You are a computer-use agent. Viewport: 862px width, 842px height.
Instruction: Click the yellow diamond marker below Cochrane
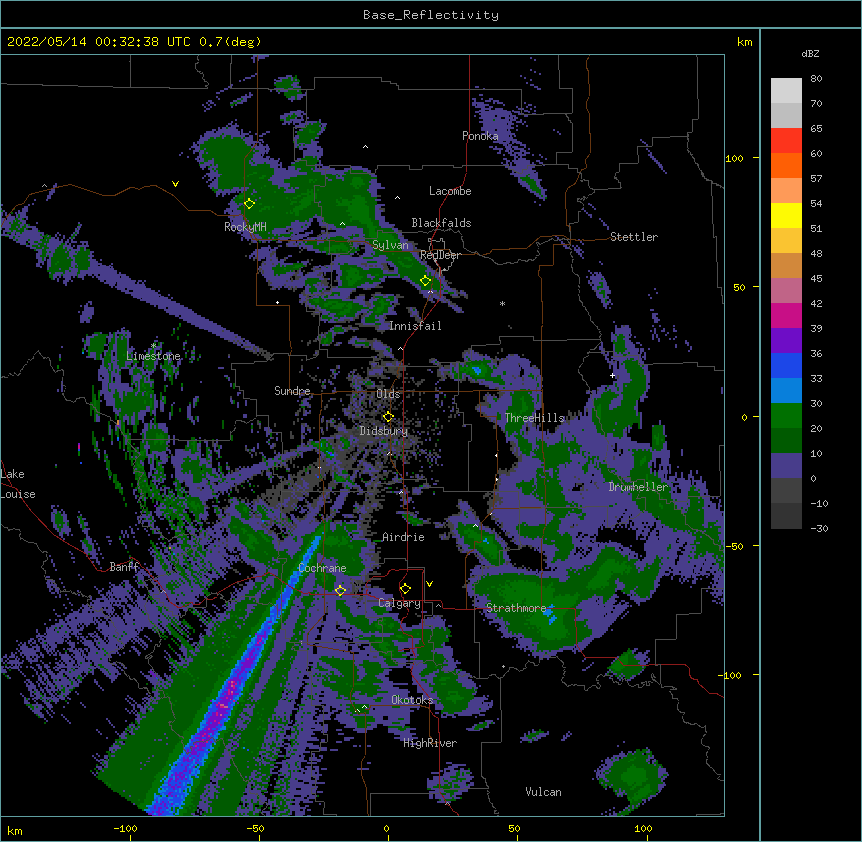click(340, 590)
